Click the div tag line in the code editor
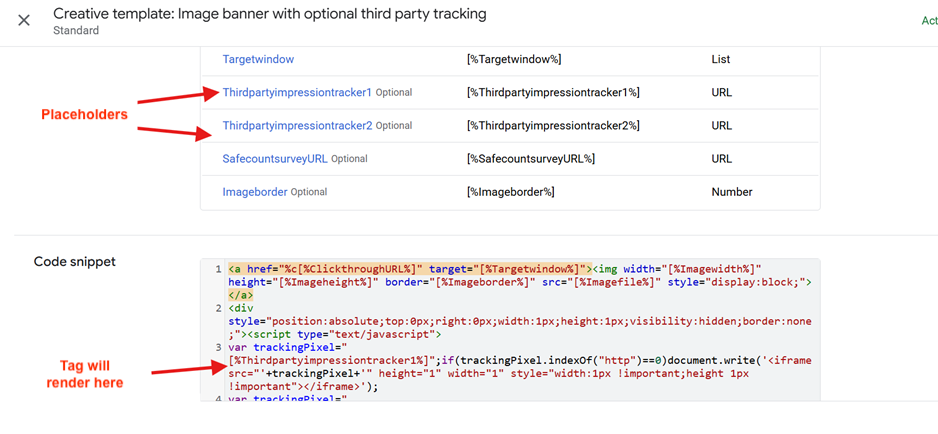938x434 pixels. coord(241,309)
